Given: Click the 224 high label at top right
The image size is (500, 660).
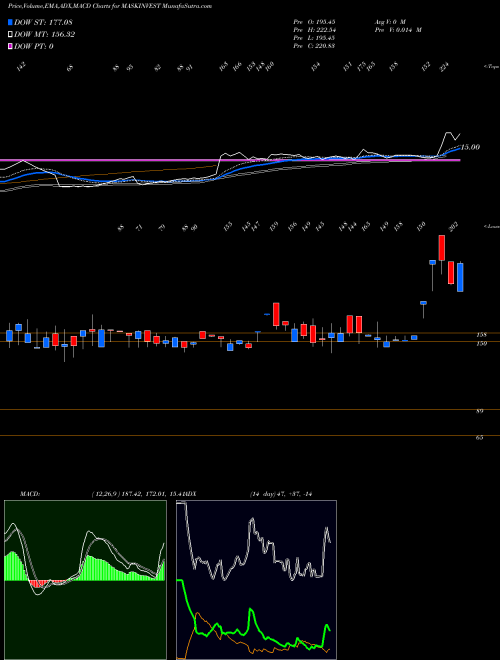Looking at the screenshot, I should tap(444, 67).
